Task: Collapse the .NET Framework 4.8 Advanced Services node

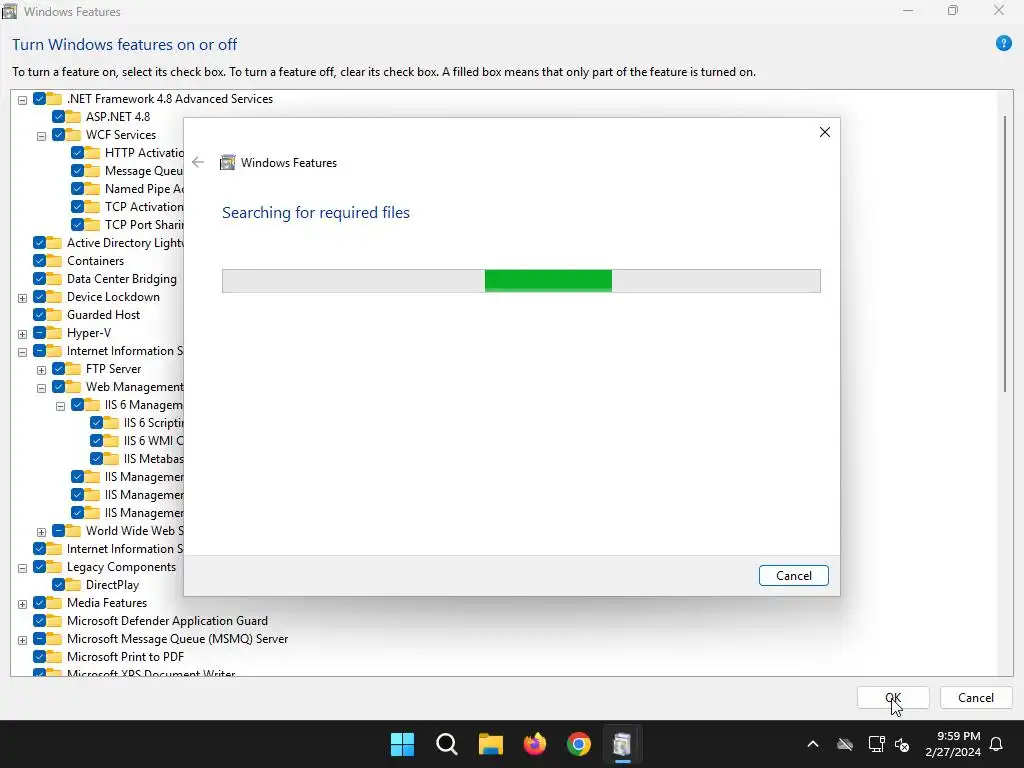Action: coord(22,100)
